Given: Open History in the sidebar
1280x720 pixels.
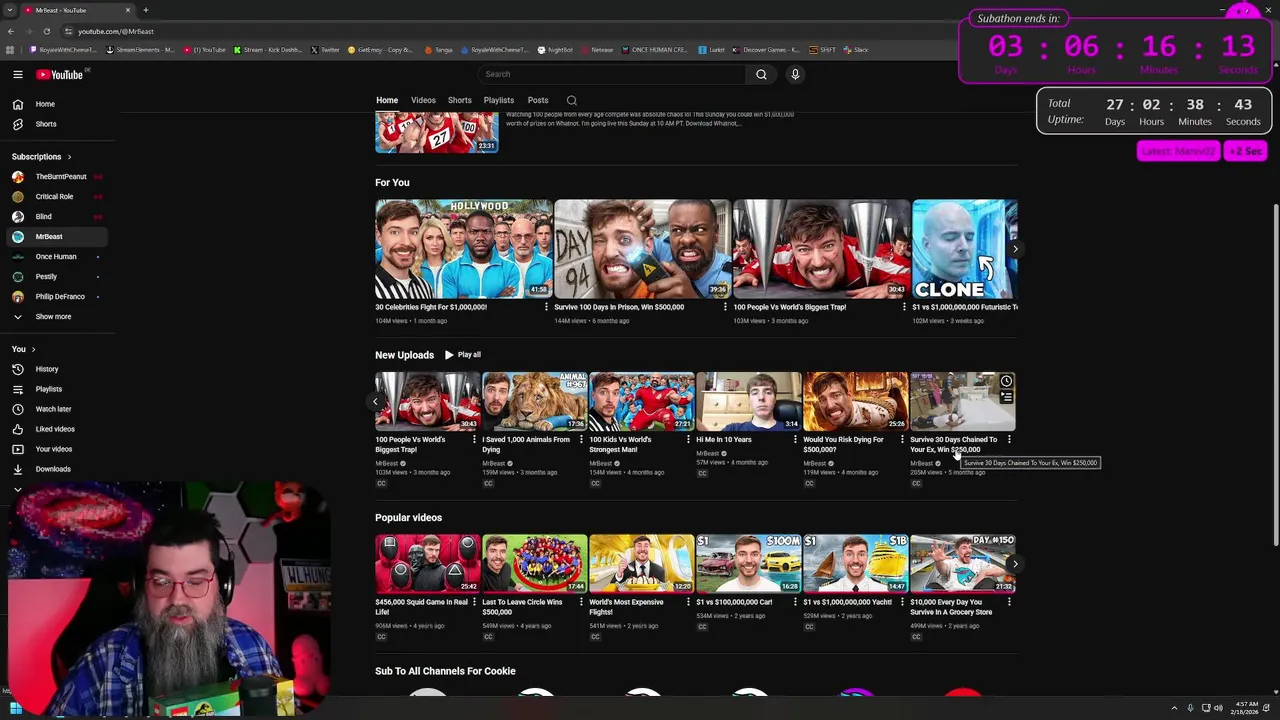Looking at the screenshot, I should (x=59, y=369).
